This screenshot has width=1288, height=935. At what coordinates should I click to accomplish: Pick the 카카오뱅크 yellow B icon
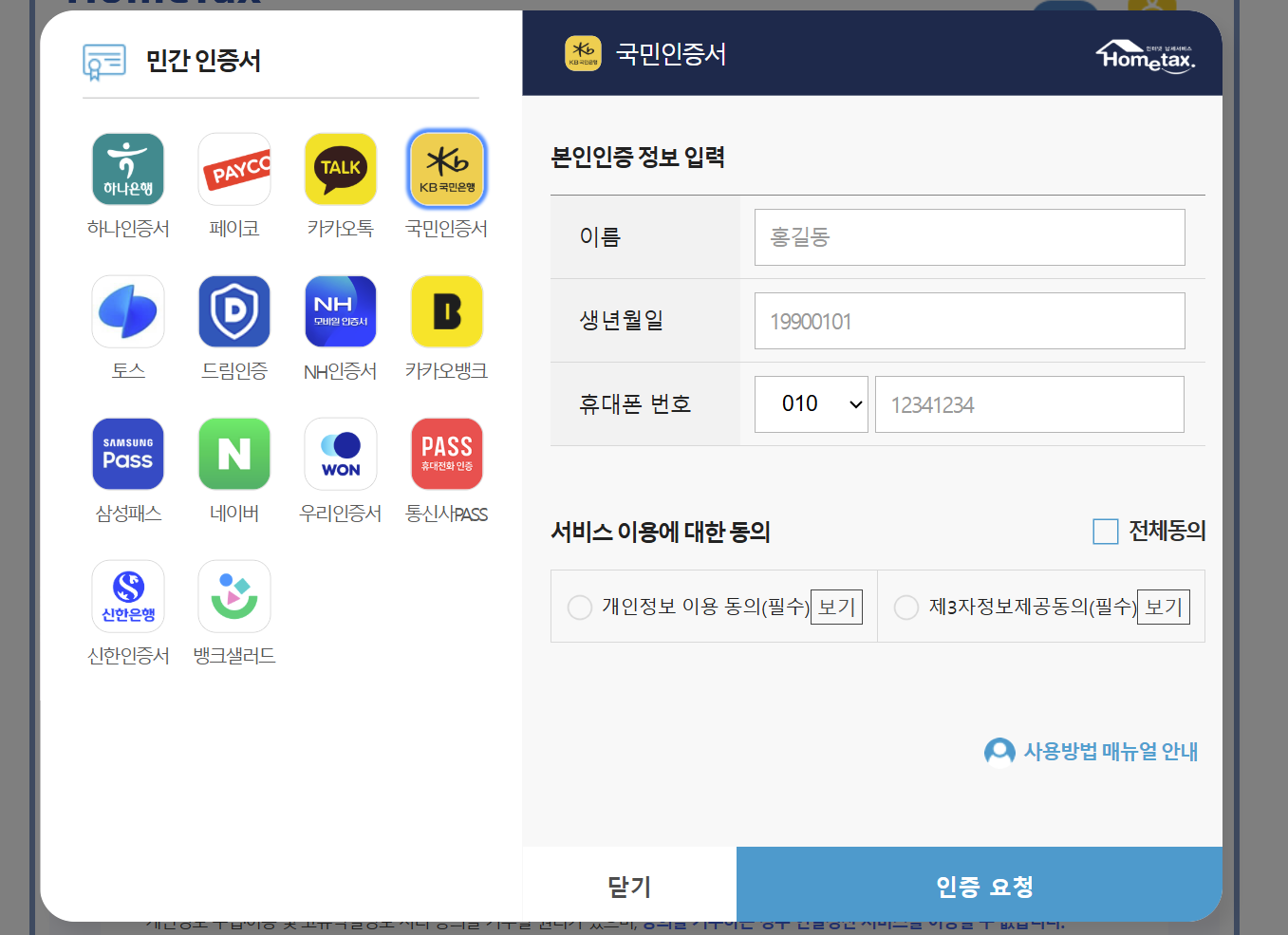point(447,311)
